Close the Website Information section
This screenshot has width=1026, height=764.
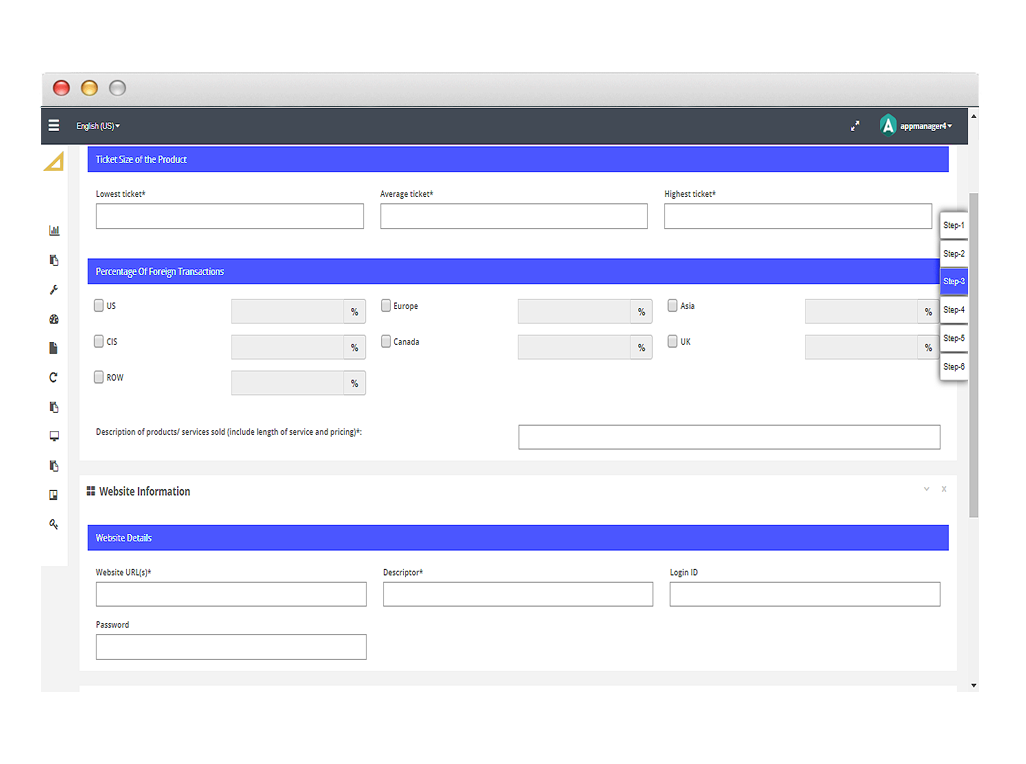click(x=943, y=489)
